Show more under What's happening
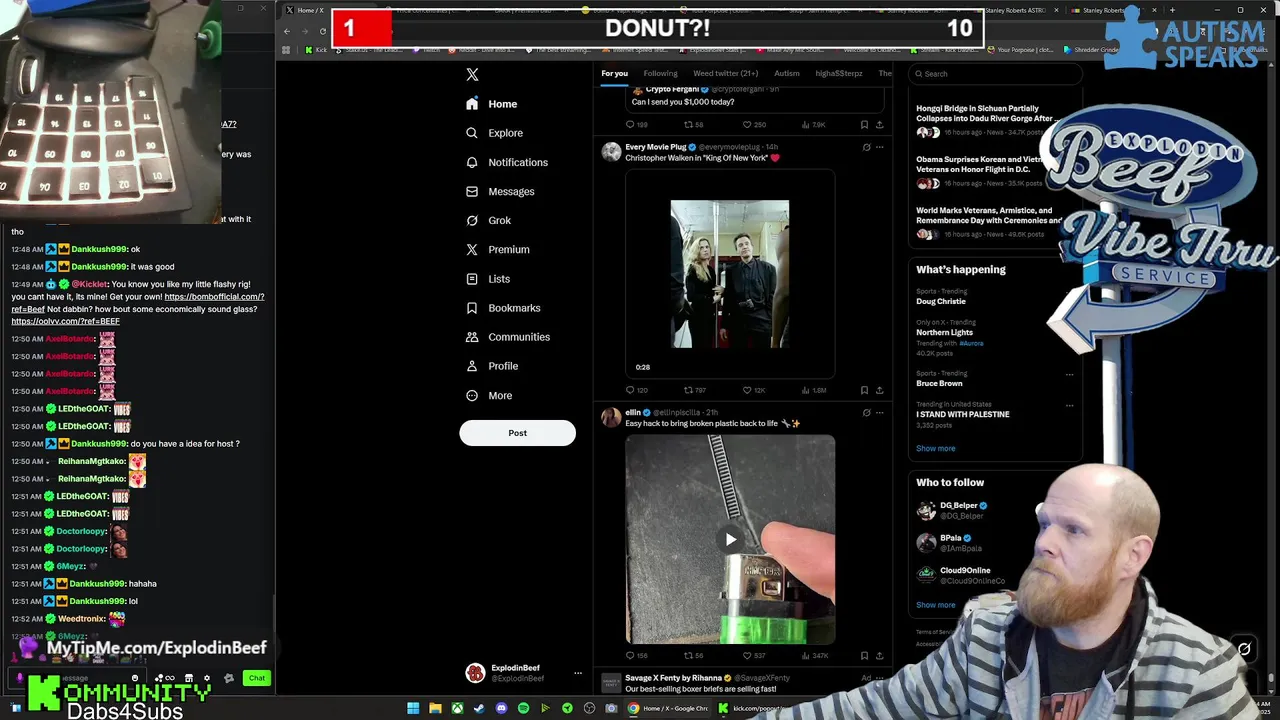This screenshot has height=720, width=1280. coord(935,448)
